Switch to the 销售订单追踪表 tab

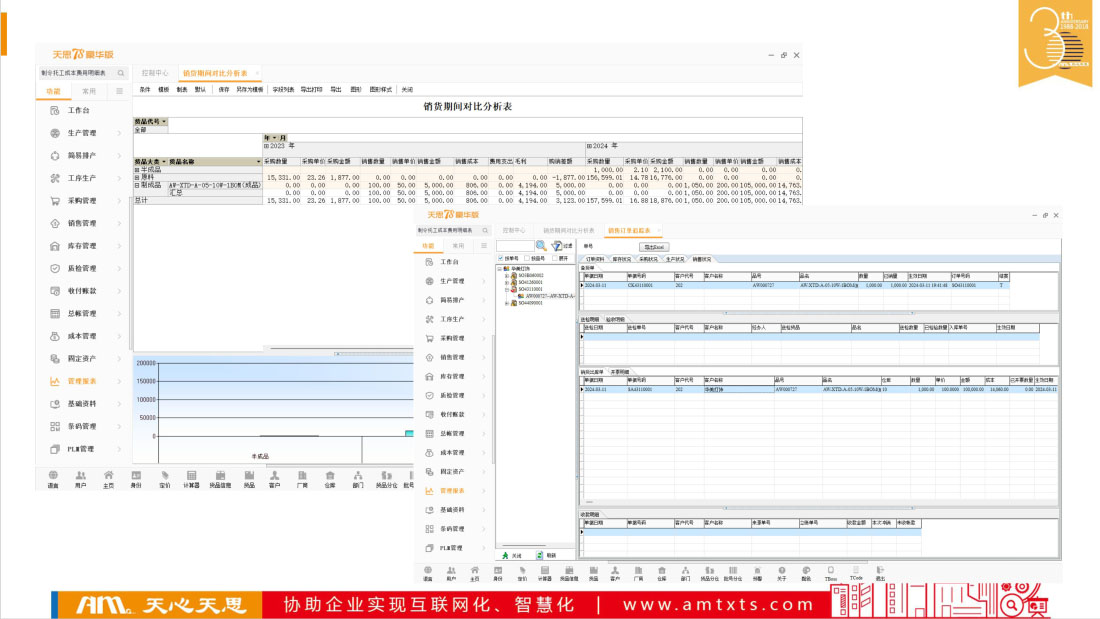(628, 230)
